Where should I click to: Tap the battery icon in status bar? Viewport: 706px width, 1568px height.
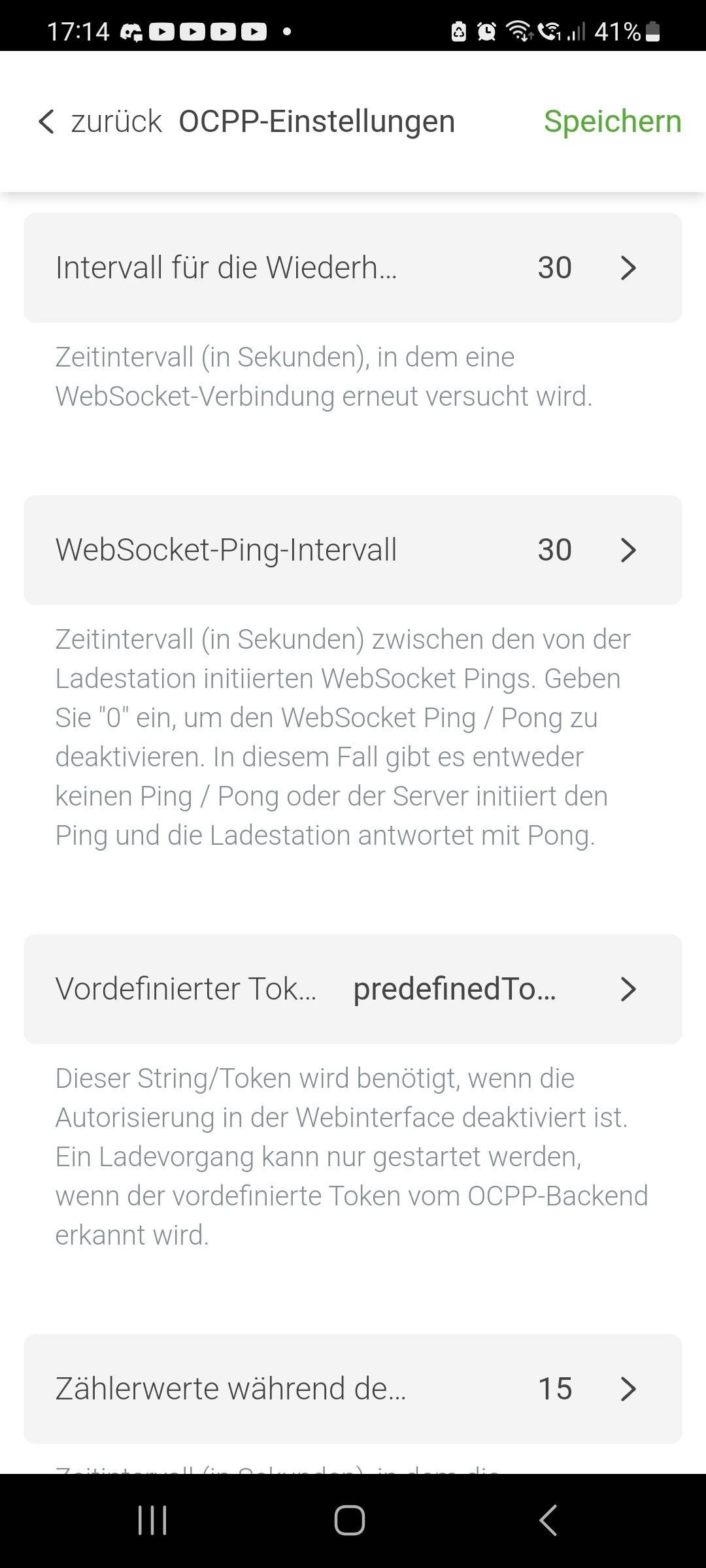click(x=652, y=31)
